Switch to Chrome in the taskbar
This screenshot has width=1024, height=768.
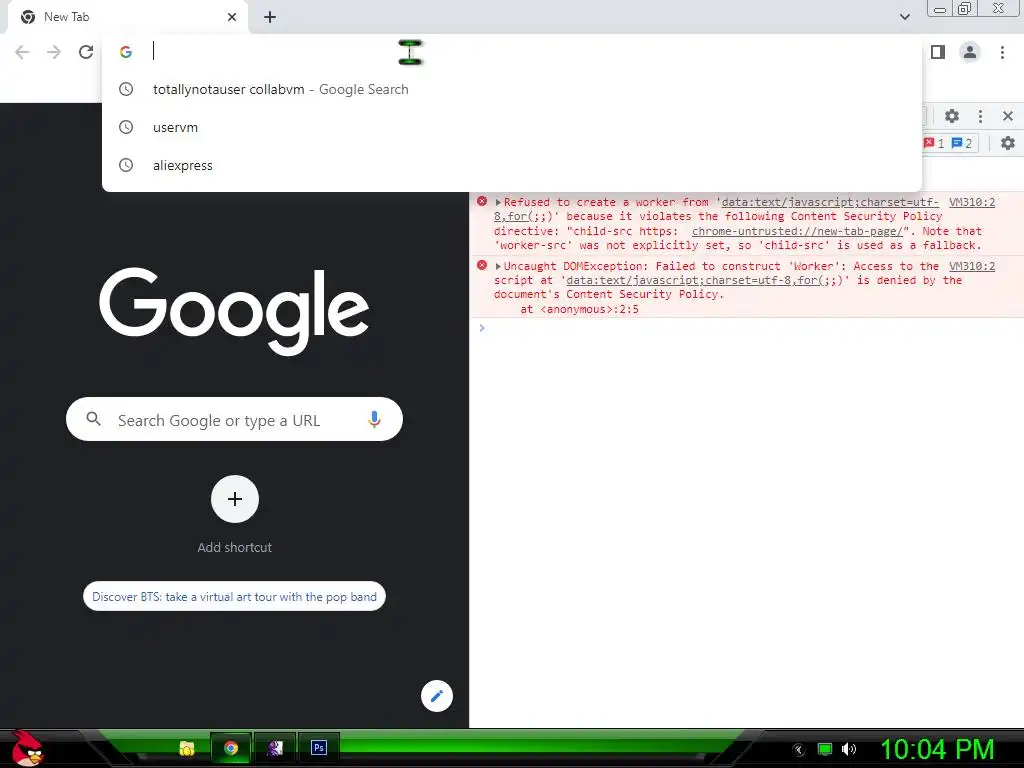(231, 748)
